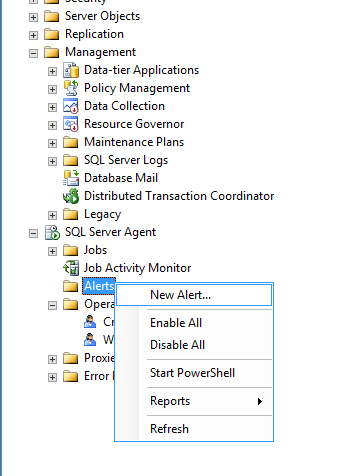
Task: Select the Server Objects tree label
Action: [102, 16]
